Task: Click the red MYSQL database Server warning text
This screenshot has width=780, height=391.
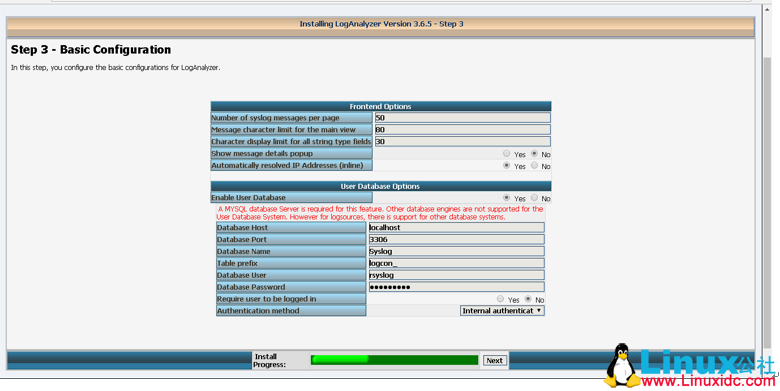Action: point(381,213)
